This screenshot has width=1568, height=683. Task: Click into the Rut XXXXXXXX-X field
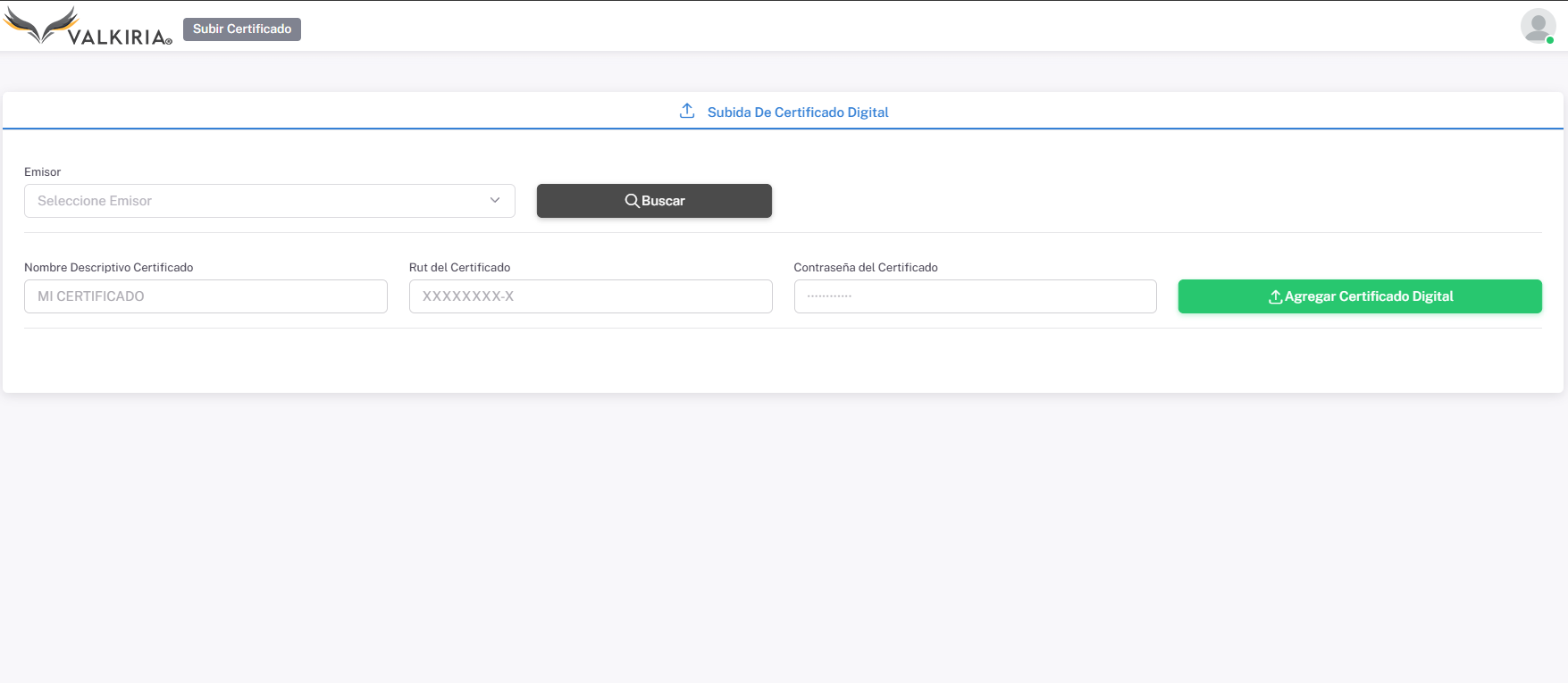click(590, 296)
